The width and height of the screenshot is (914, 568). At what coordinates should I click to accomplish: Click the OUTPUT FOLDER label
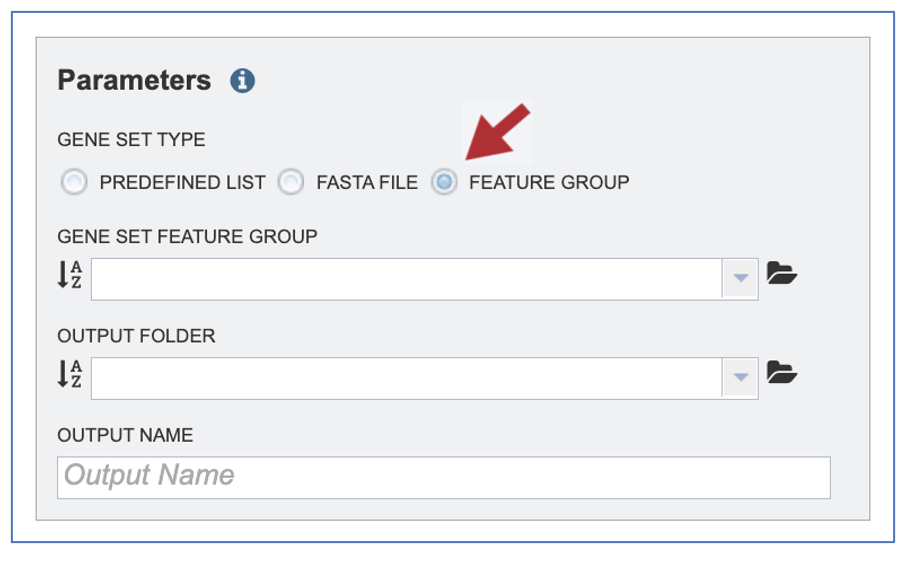pyautogui.click(x=136, y=336)
